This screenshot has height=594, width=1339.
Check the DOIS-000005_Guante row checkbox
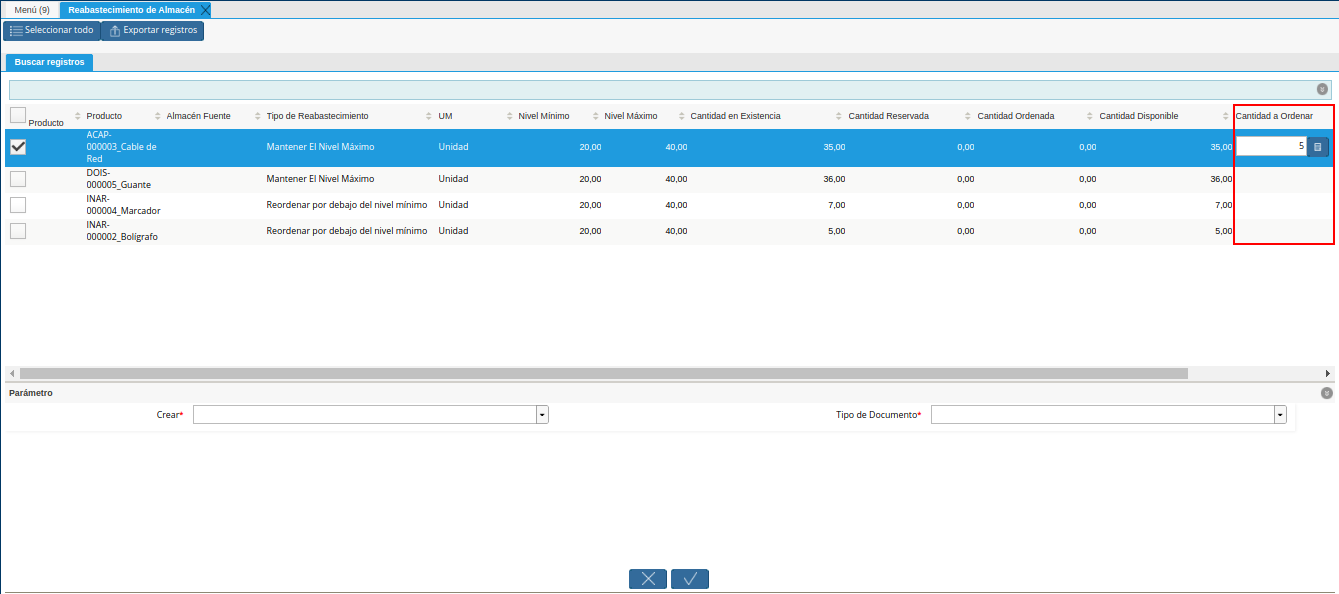[18, 179]
